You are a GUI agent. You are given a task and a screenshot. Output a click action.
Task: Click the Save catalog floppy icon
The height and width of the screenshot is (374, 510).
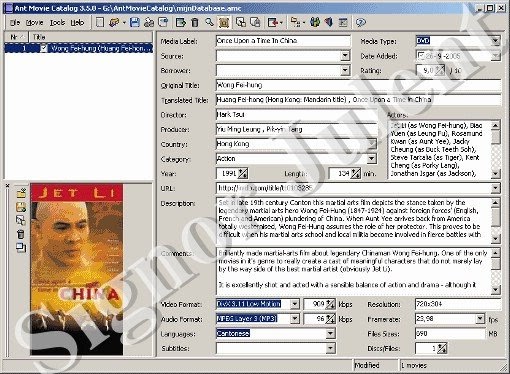click(135, 22)
